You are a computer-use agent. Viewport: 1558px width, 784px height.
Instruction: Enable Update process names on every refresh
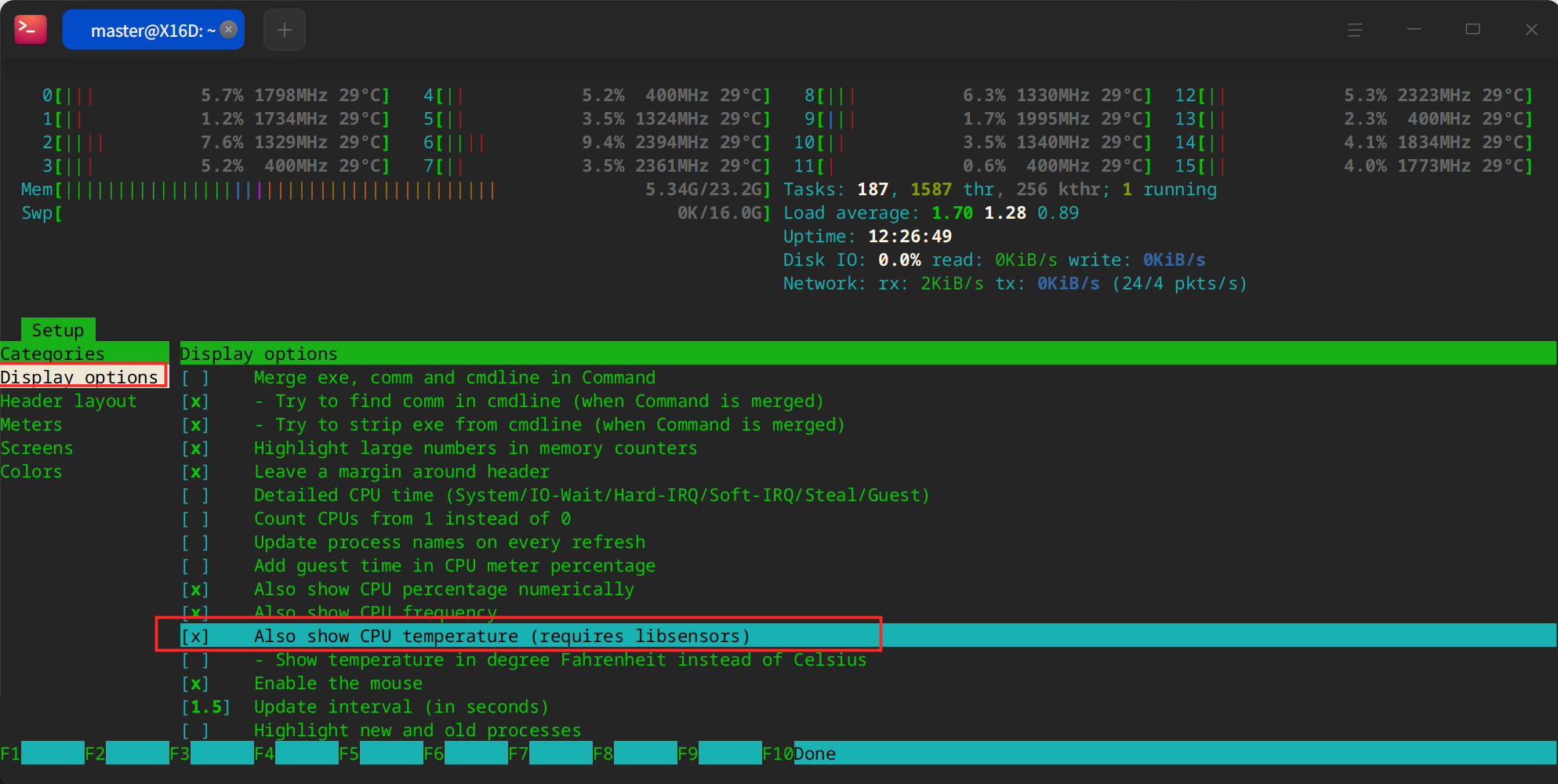tap(195, 543)
